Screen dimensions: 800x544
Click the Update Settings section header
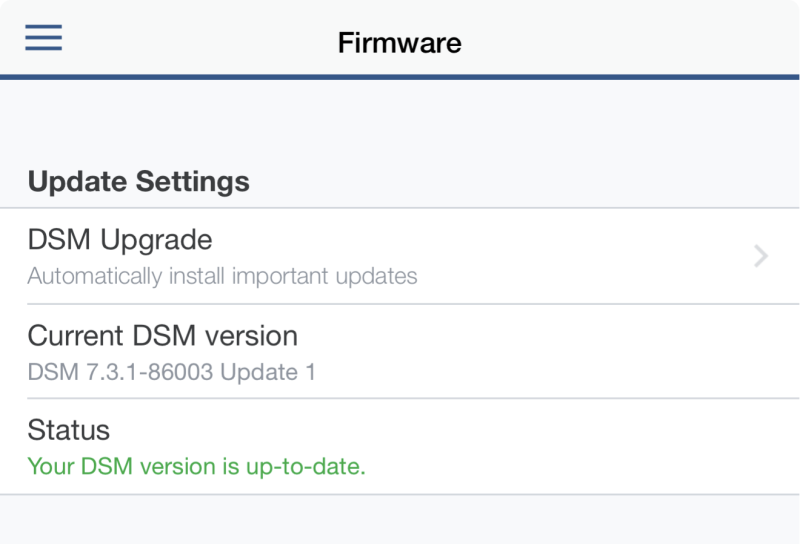[x=138, y=182]
